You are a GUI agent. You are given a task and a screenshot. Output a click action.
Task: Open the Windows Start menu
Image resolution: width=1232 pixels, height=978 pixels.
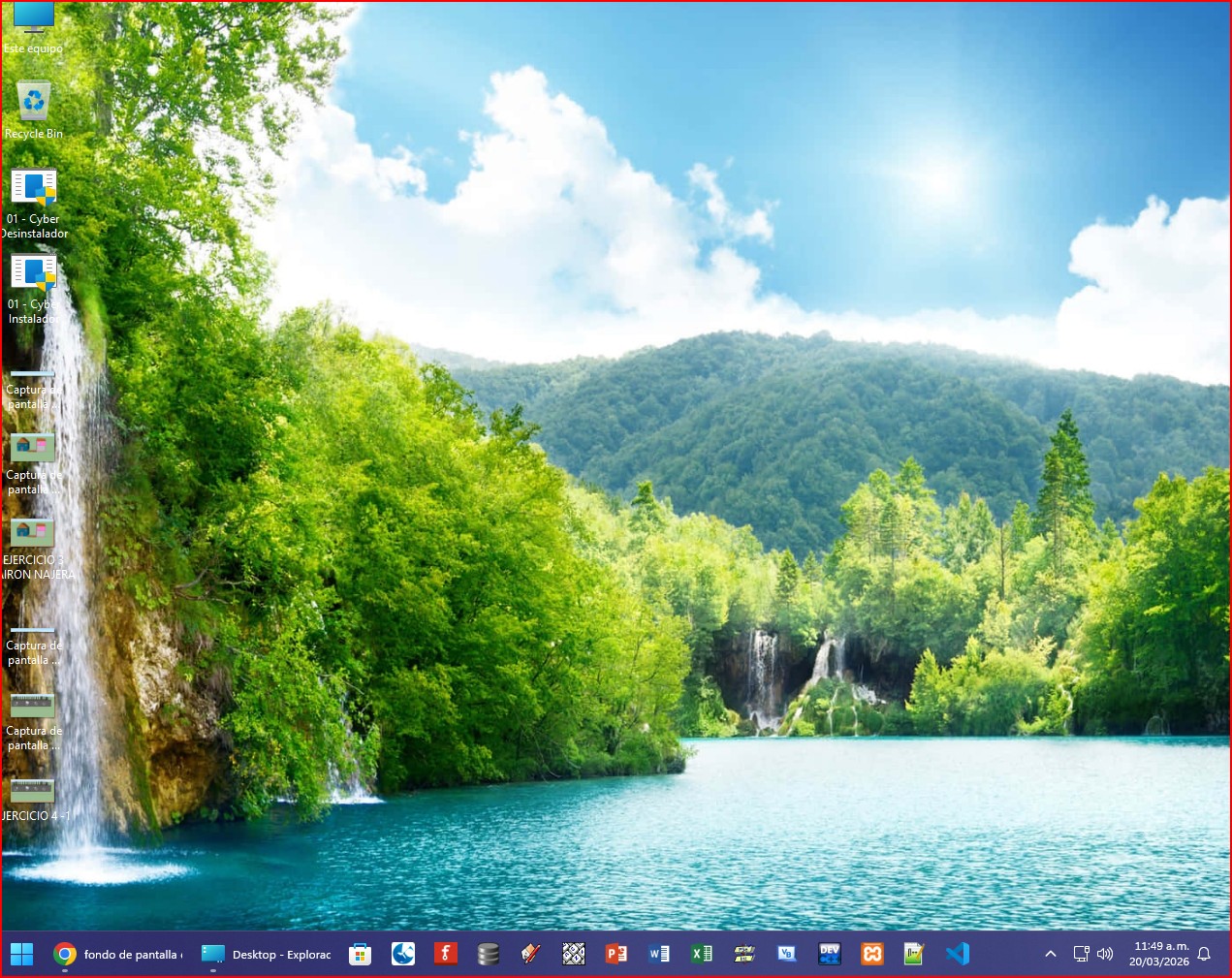tap(21, 954)
